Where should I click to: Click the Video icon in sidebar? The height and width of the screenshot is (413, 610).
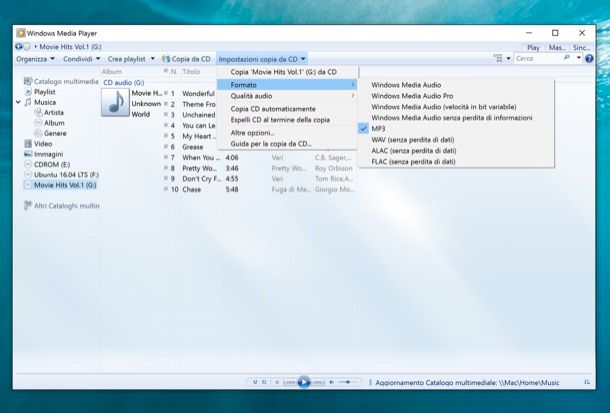28,144
